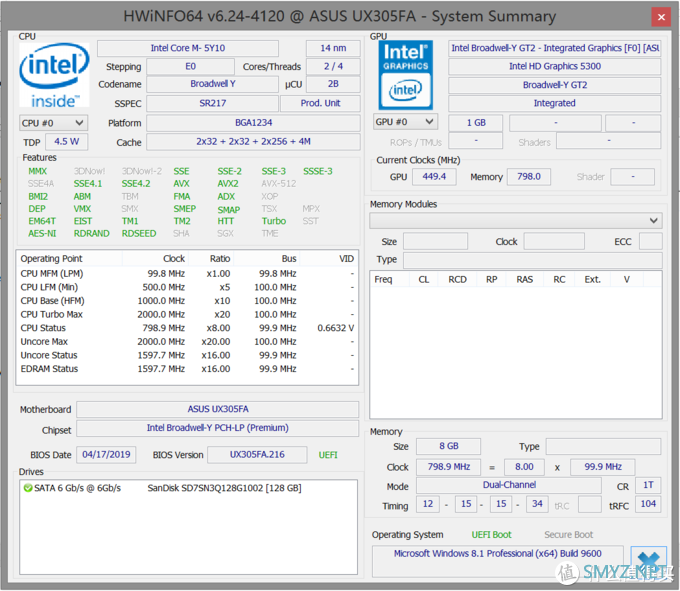Click the AVX2 feature flag
This screenshot has width=680, height=591.
(228, 184)
